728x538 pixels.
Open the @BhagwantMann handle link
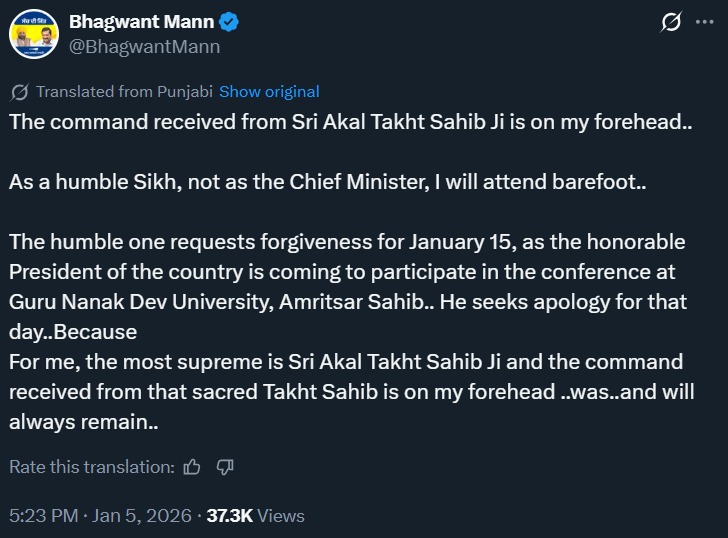144,46
